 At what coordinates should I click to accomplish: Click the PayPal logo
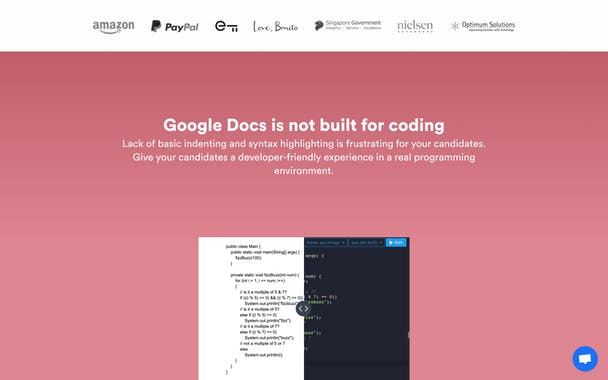[x=174, y=26]
